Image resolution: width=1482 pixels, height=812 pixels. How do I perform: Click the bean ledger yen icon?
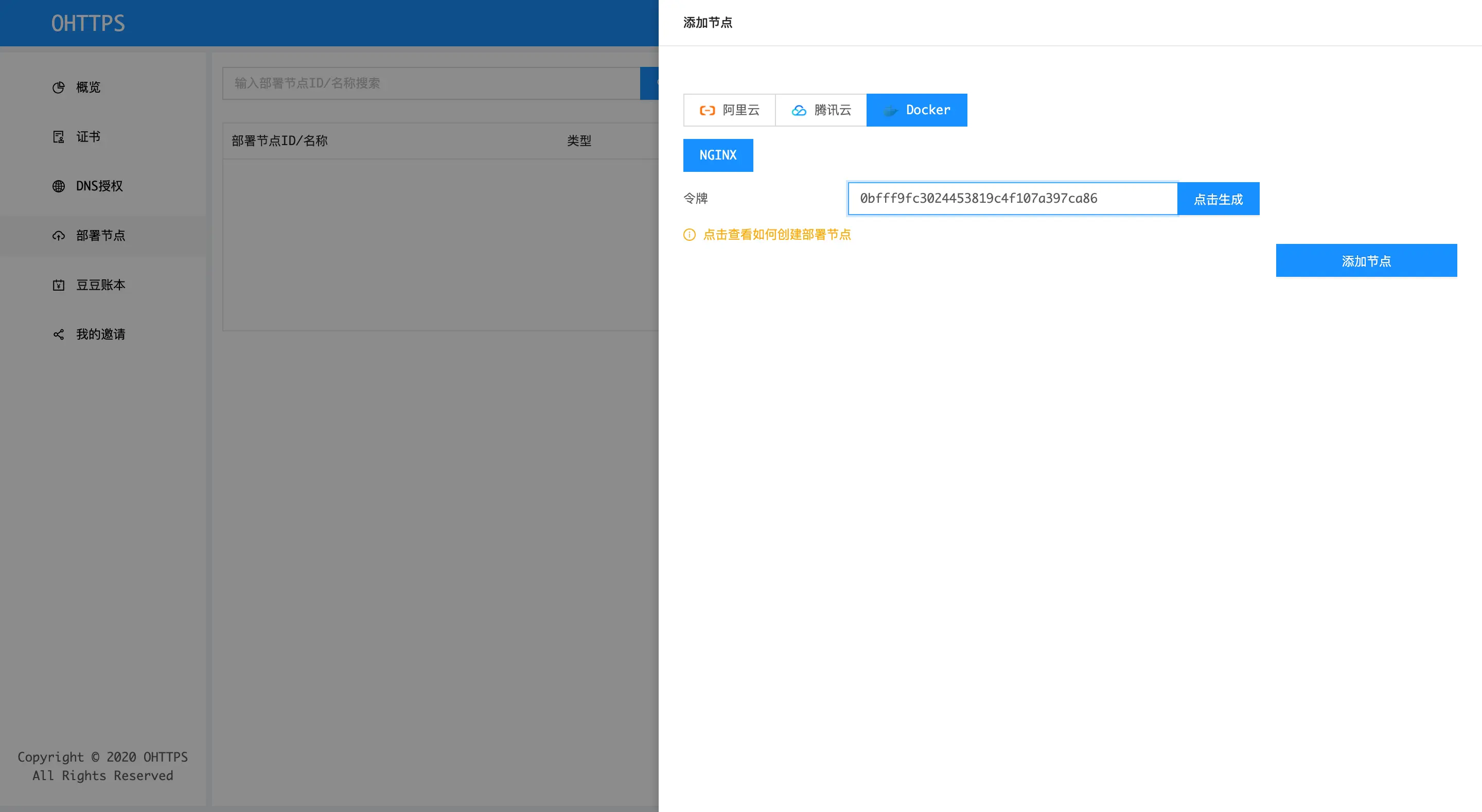(59, 286)
